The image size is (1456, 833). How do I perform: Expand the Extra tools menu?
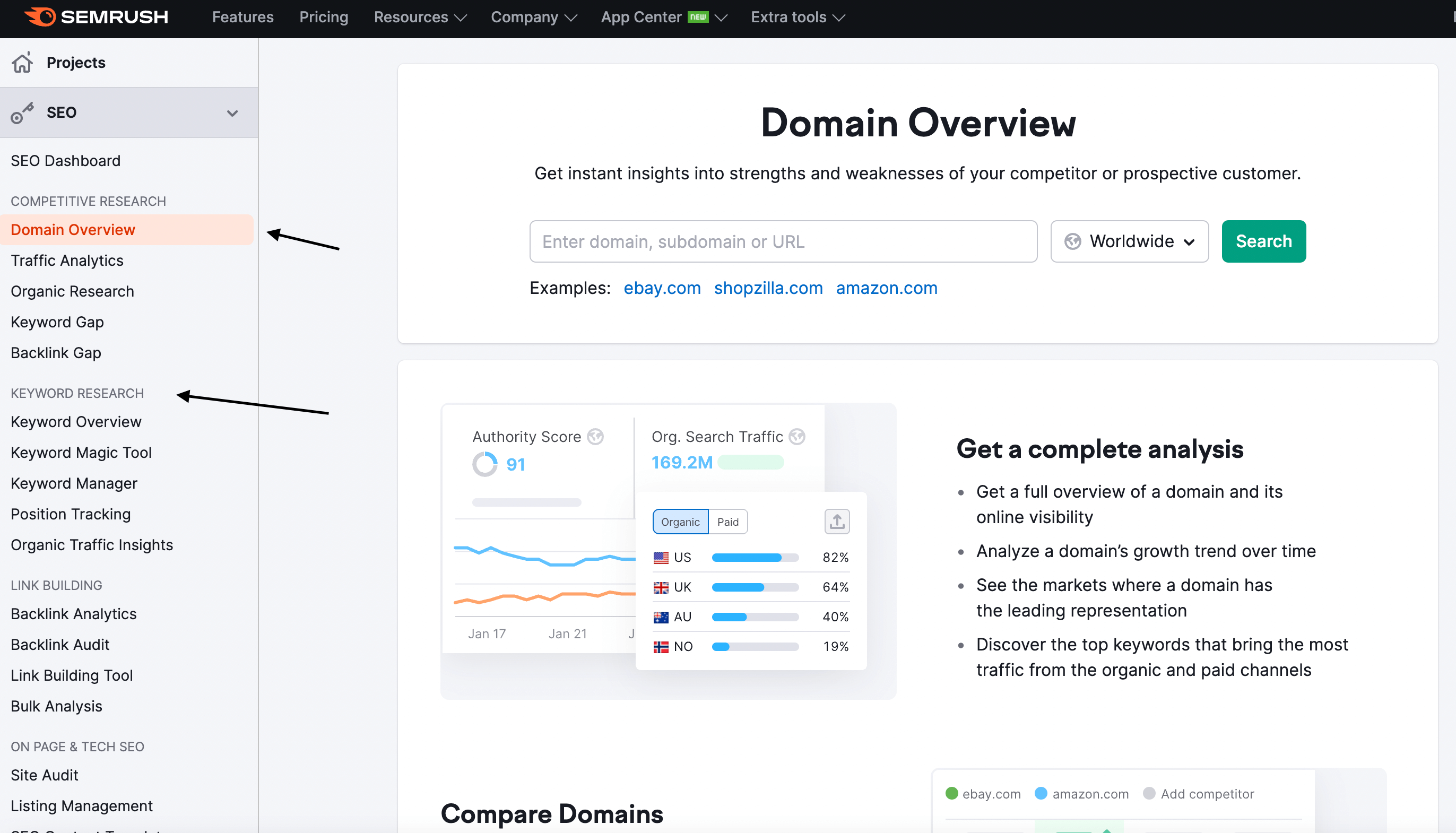coord(798,17)
